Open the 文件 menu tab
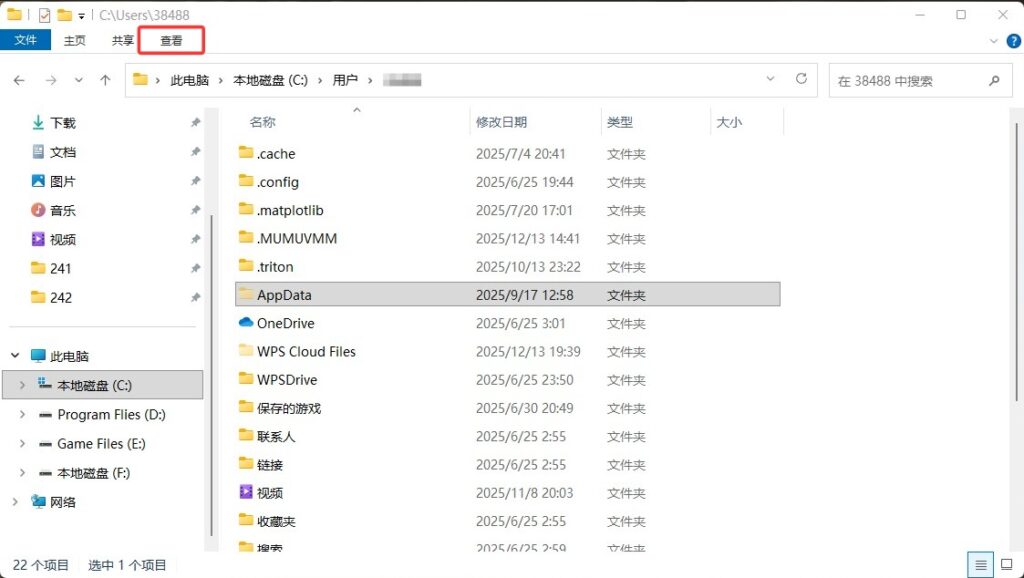This screenshot has width=1024, height=578. pyautogui.click(x=25, y=40)
